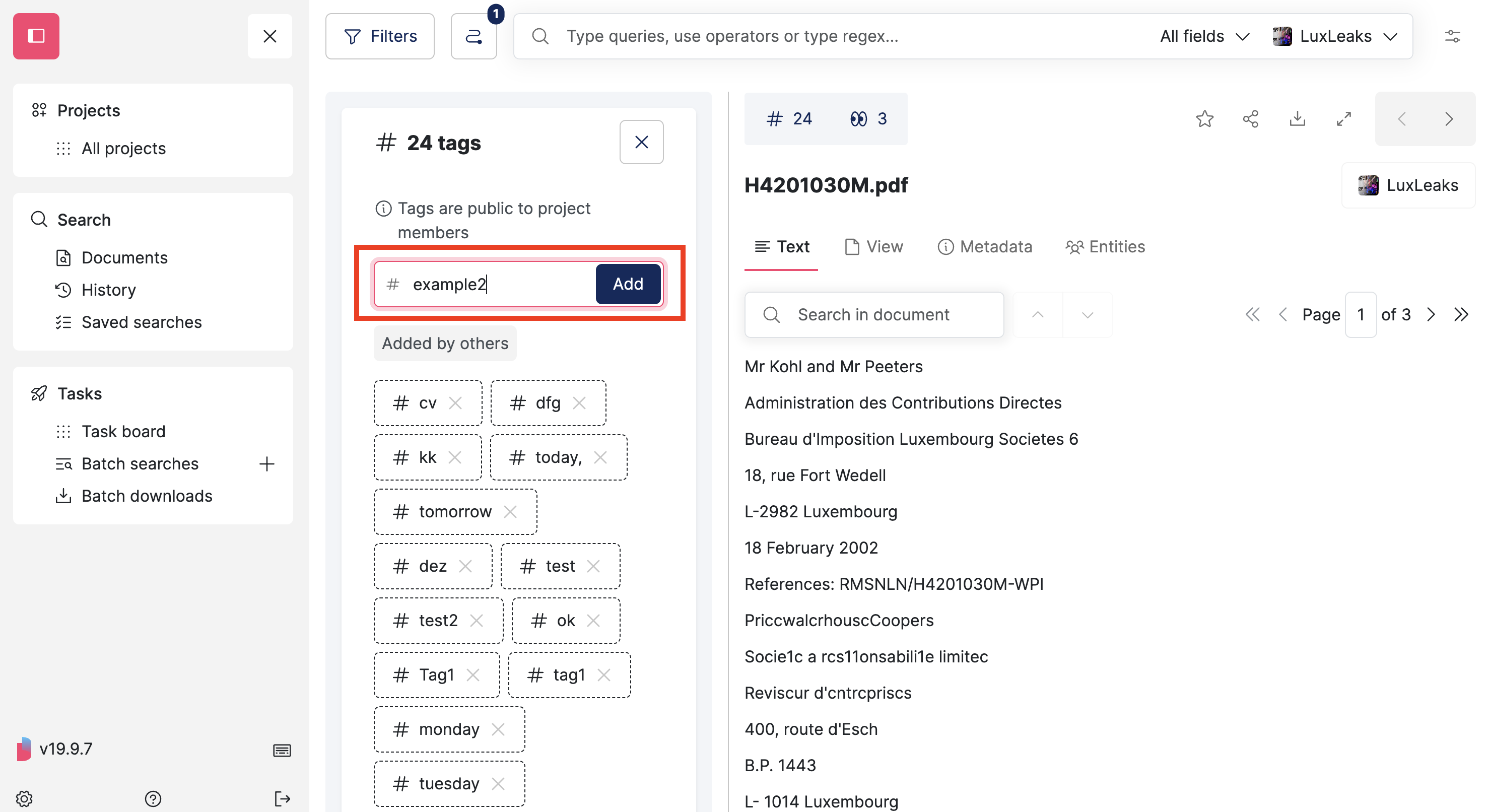This screenshot has width=1488, height=812.
Task: Open the Filters panel
Action: [x=380, y=36]
